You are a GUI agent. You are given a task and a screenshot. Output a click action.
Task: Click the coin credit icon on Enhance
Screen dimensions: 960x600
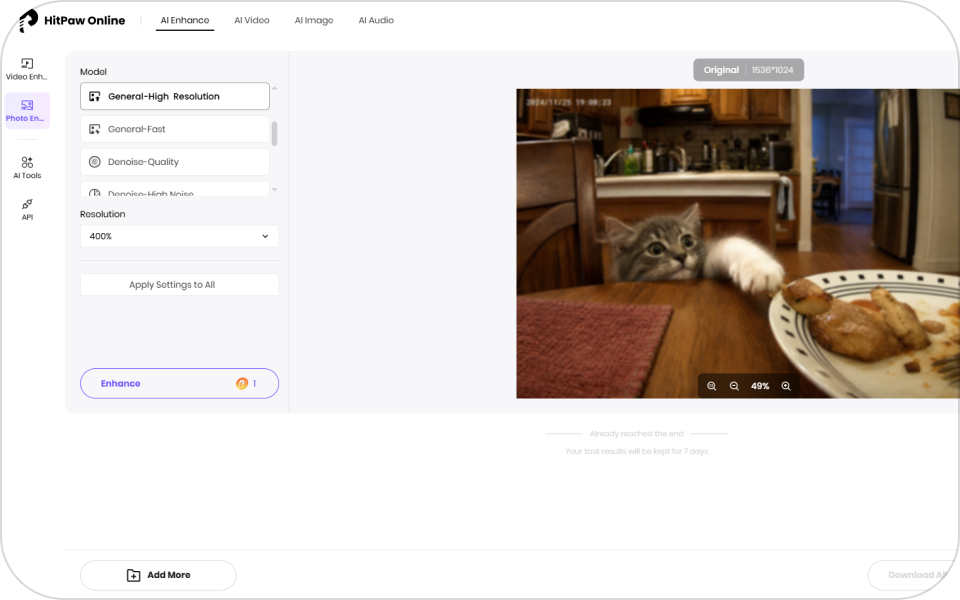242,383
